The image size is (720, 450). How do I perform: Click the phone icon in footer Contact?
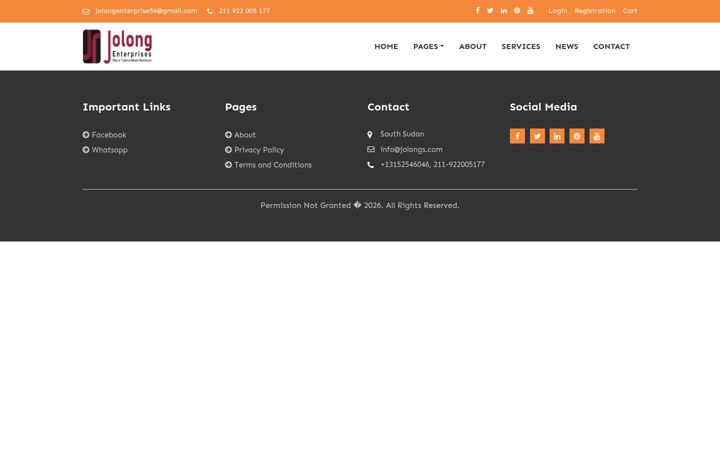click(x=371, y=165)
